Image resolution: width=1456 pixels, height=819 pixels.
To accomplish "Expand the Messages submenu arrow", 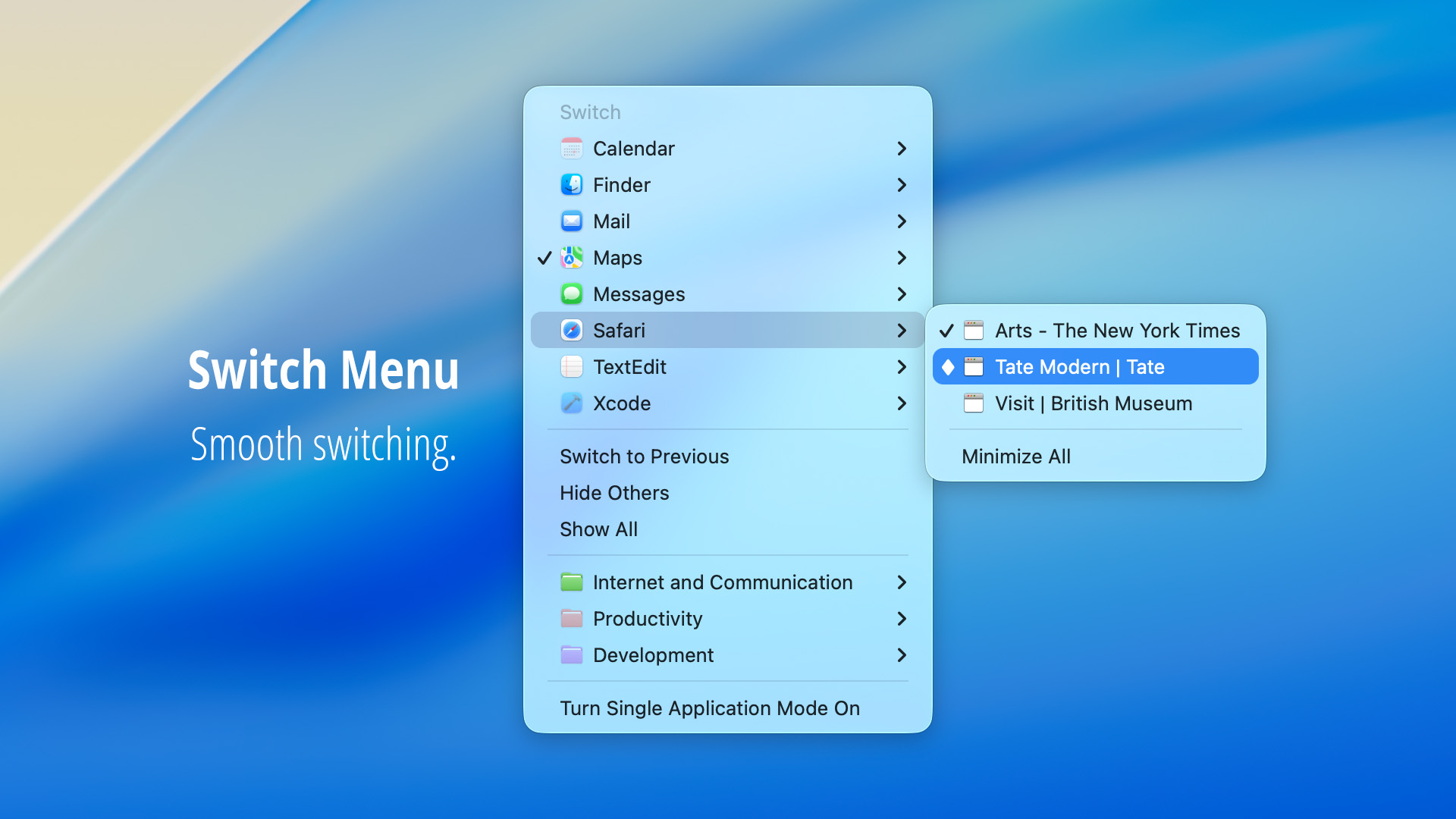I will click(x=902, y=294).
